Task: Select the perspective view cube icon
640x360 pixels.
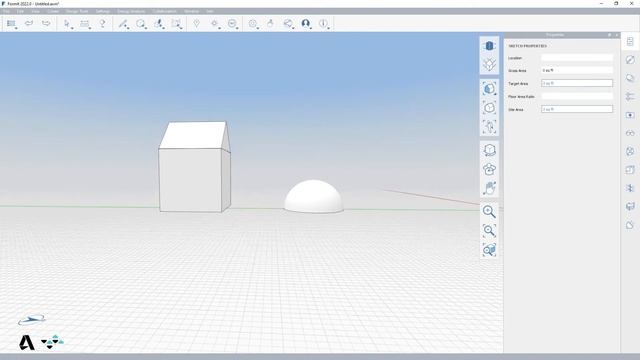Action: coord(489,46)
